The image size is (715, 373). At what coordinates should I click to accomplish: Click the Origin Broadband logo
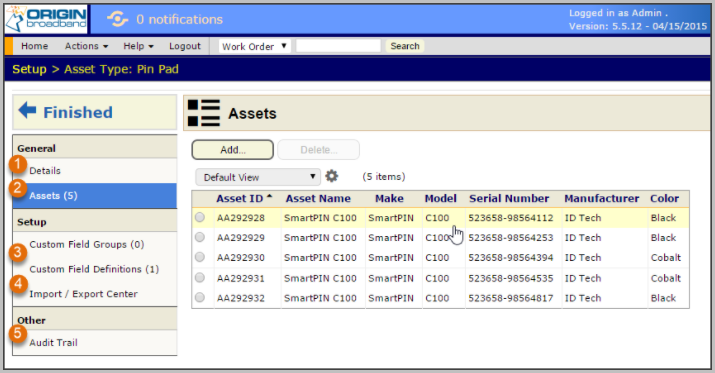click(x=47, y=20)
